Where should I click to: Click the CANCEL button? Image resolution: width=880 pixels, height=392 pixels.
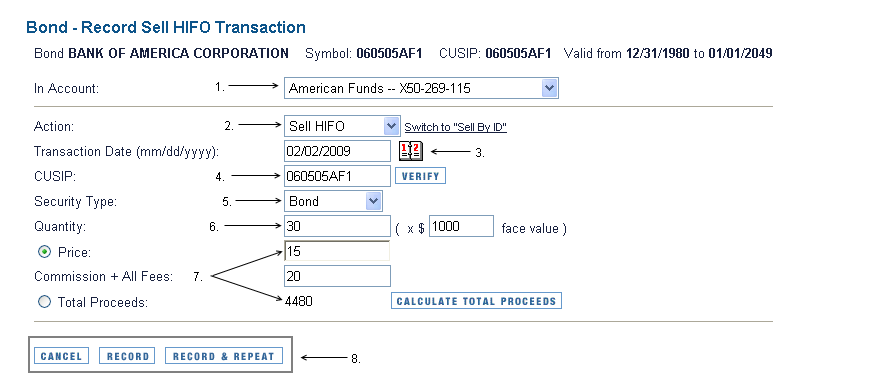pyautogui.click(x=61, y=356)
